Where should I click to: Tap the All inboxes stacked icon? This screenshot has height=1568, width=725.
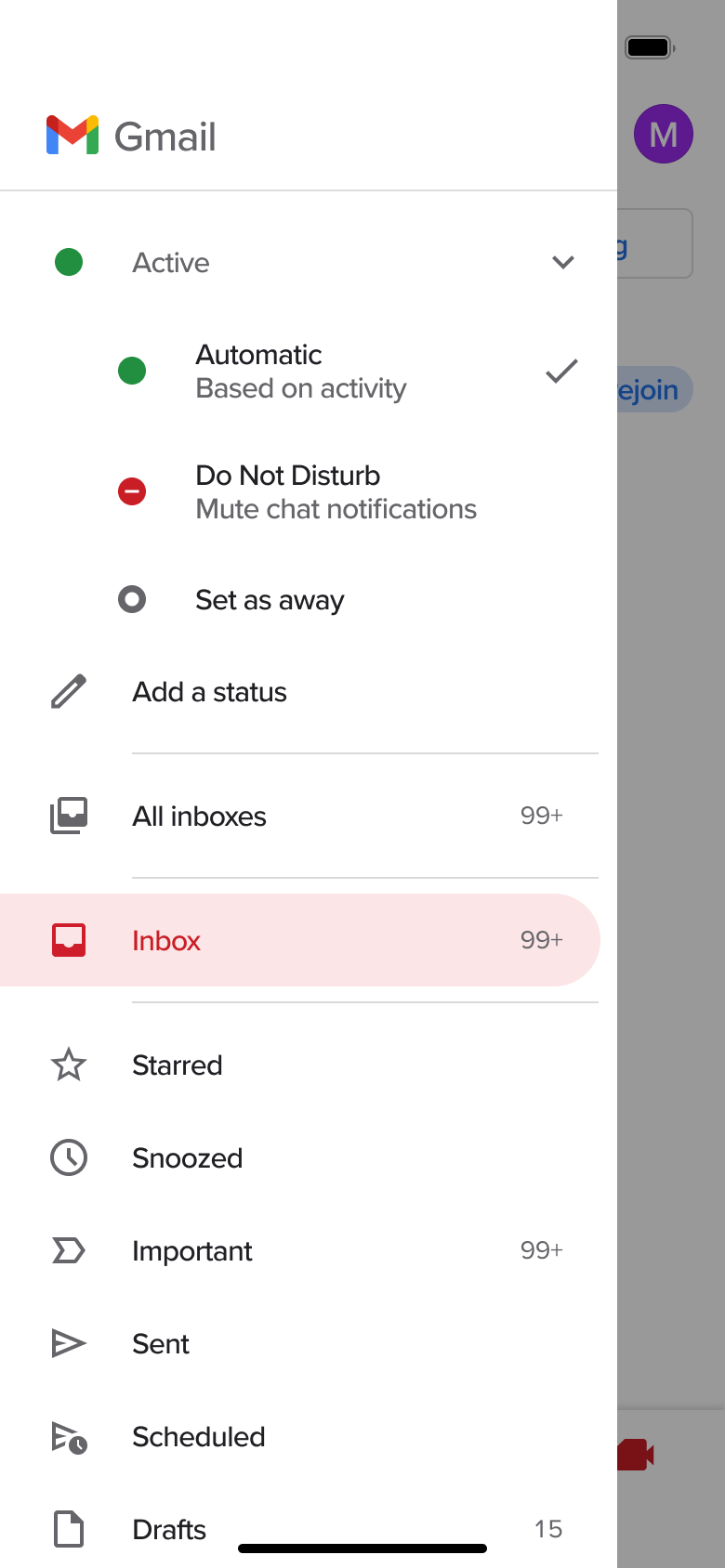click(x=69, y=816)
